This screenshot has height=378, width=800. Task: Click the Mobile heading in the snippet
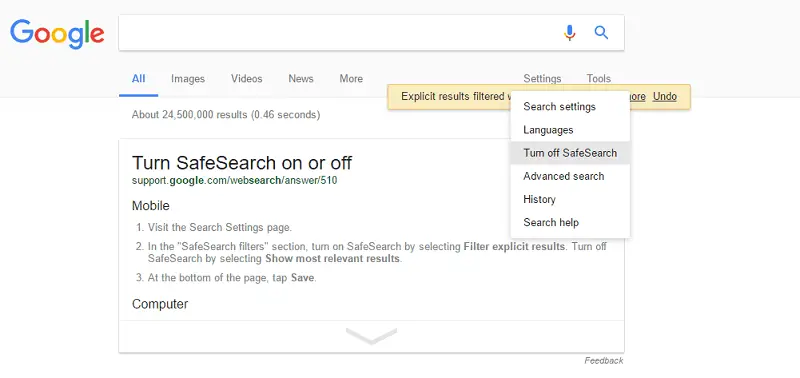coord(151,206)
